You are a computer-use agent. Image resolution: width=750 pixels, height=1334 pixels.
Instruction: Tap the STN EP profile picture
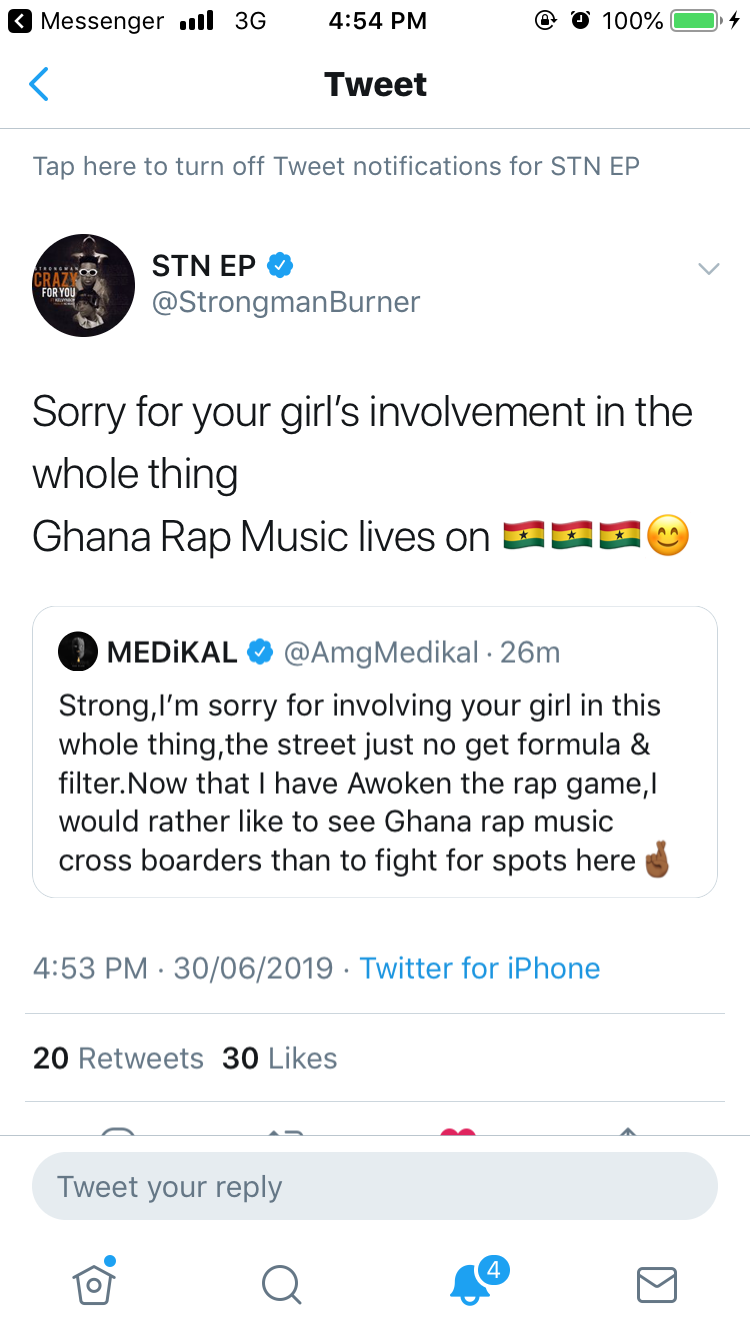coord(84,285)
